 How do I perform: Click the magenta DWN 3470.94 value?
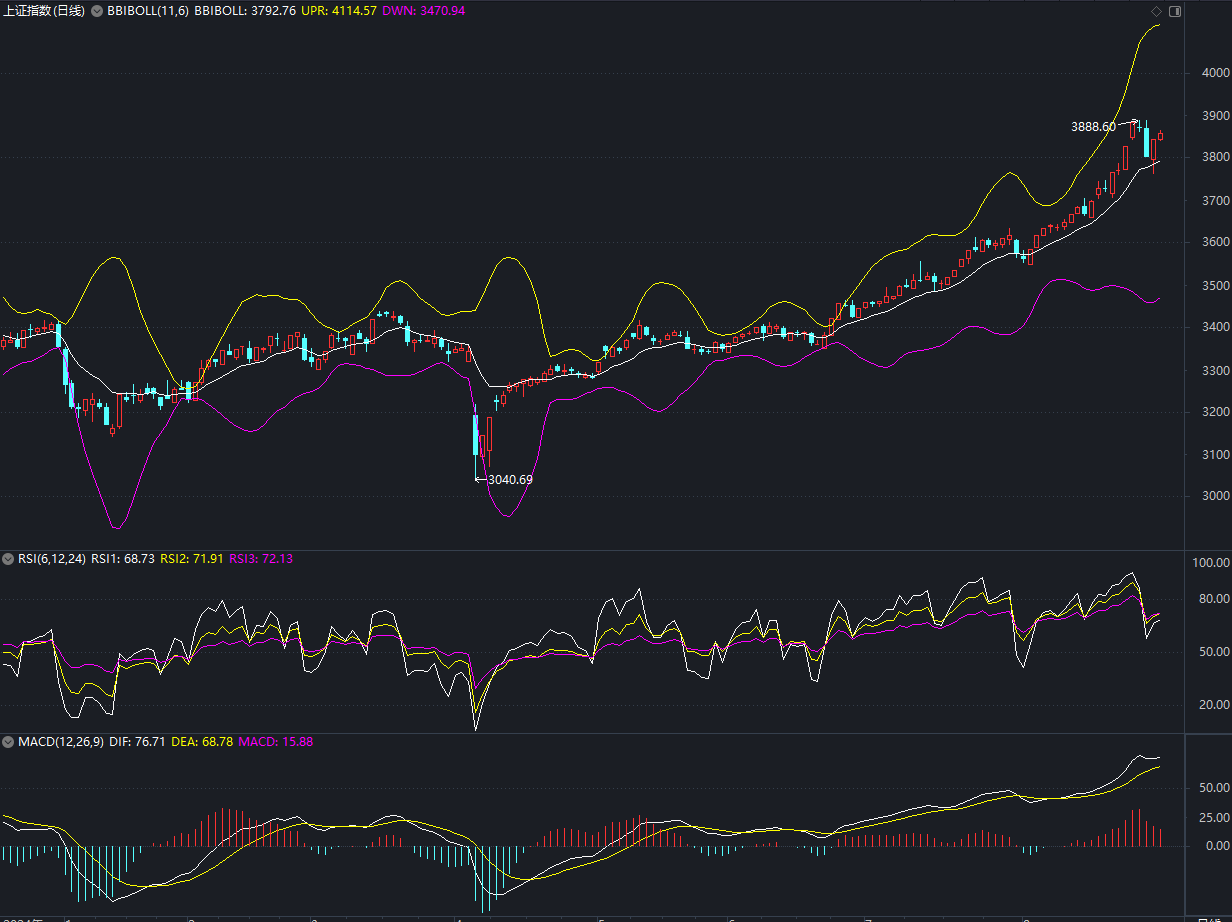(x=424, y=11)
